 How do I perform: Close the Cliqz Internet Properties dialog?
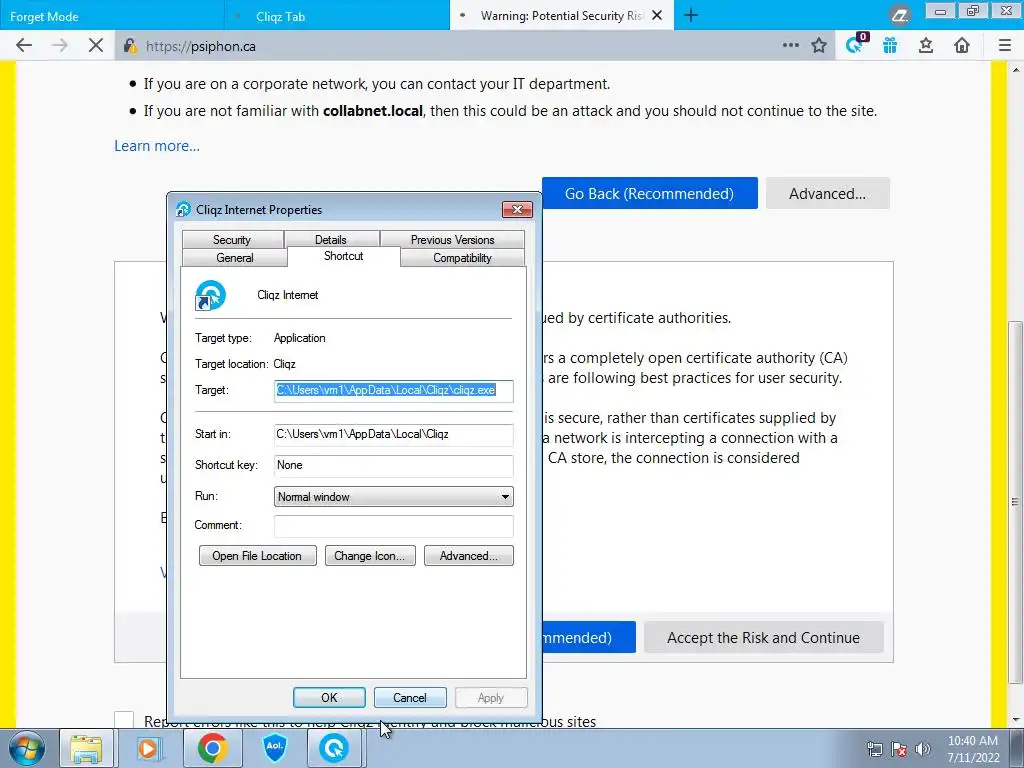point(517,209)
